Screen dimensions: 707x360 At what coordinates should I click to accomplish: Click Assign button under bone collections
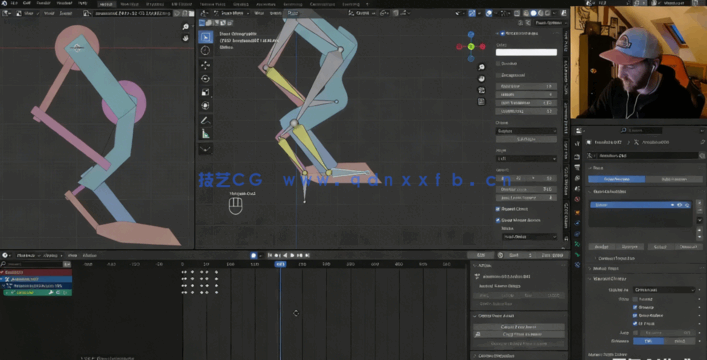(x=601, y=247)
